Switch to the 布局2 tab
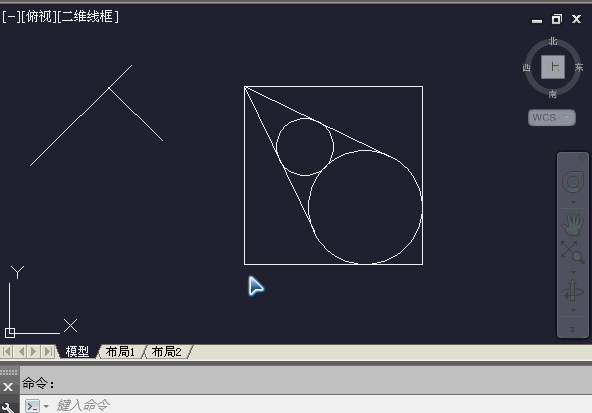This screenshot has width=592, height=413. 166,352
